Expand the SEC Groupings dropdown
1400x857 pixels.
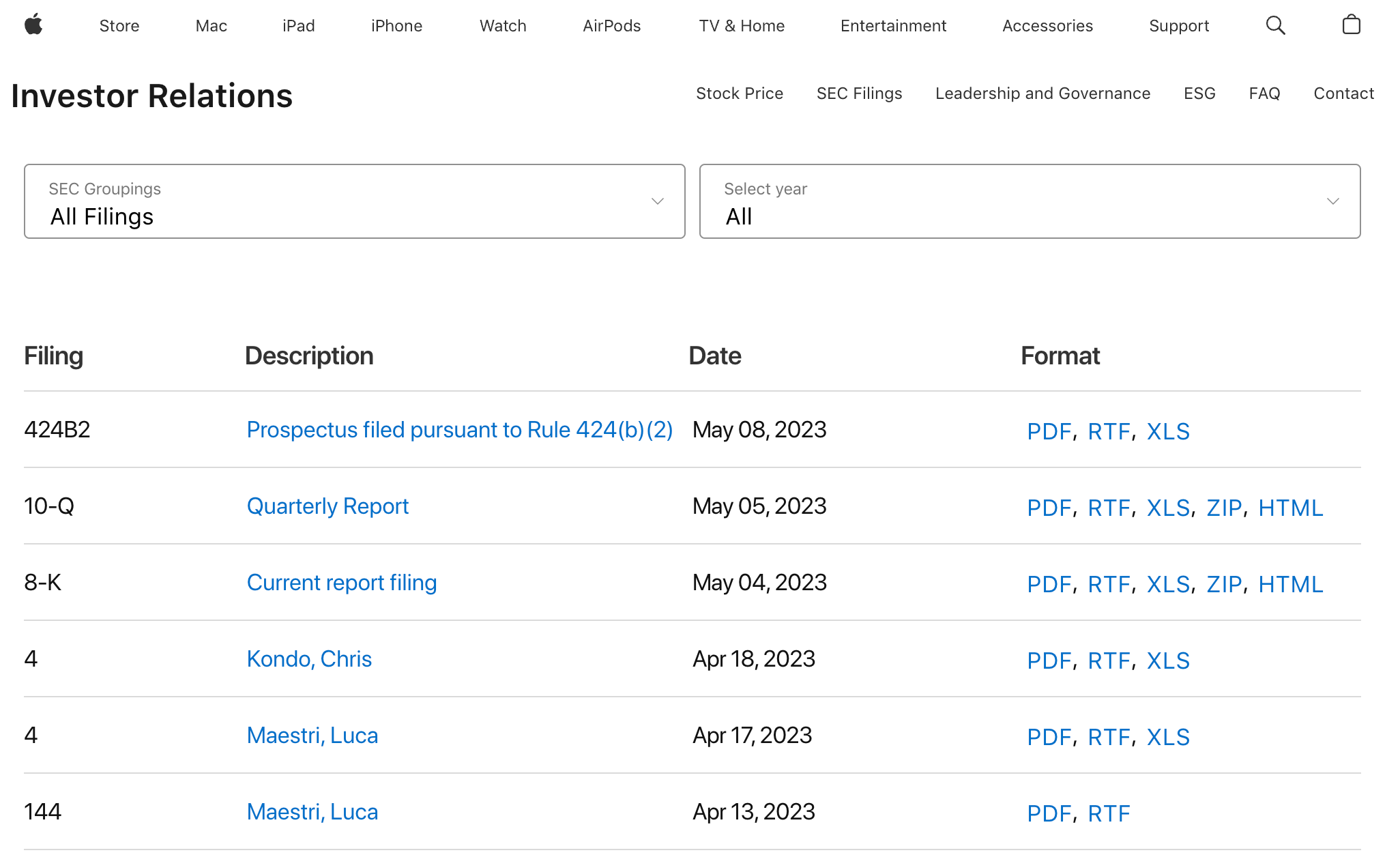[354, 201]
